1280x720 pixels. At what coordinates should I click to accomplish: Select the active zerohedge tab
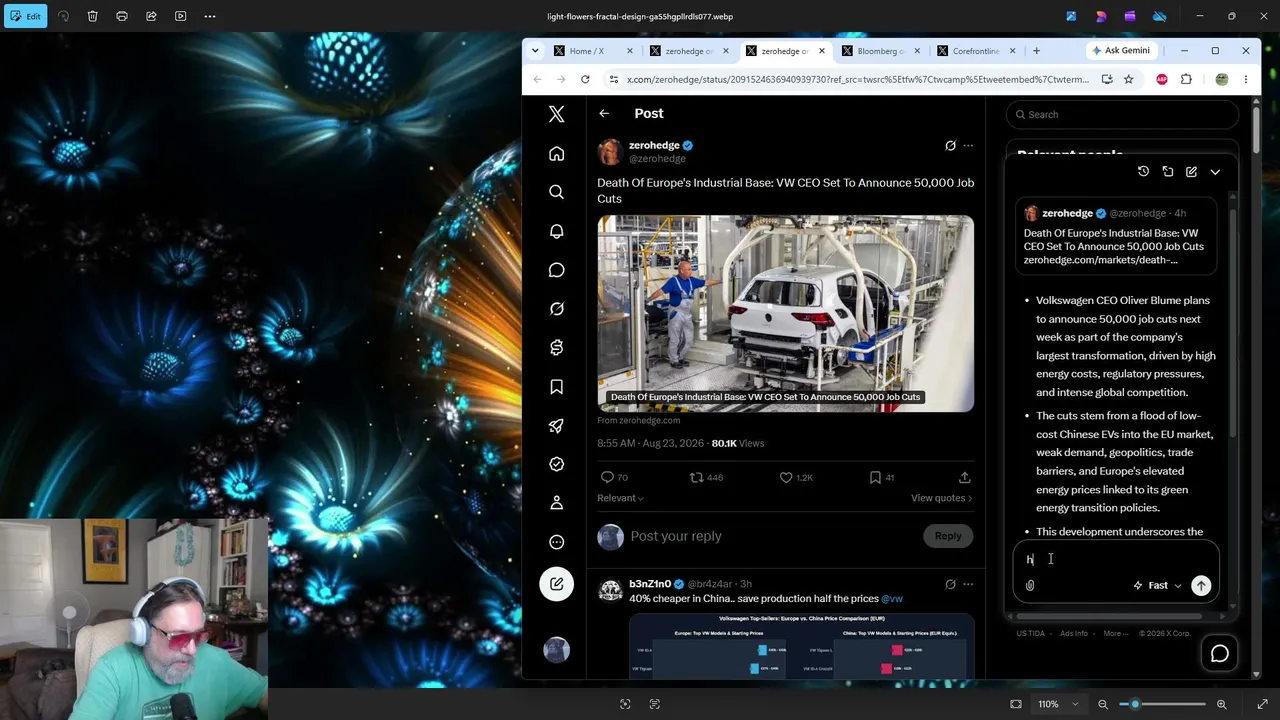pos(785,51)
